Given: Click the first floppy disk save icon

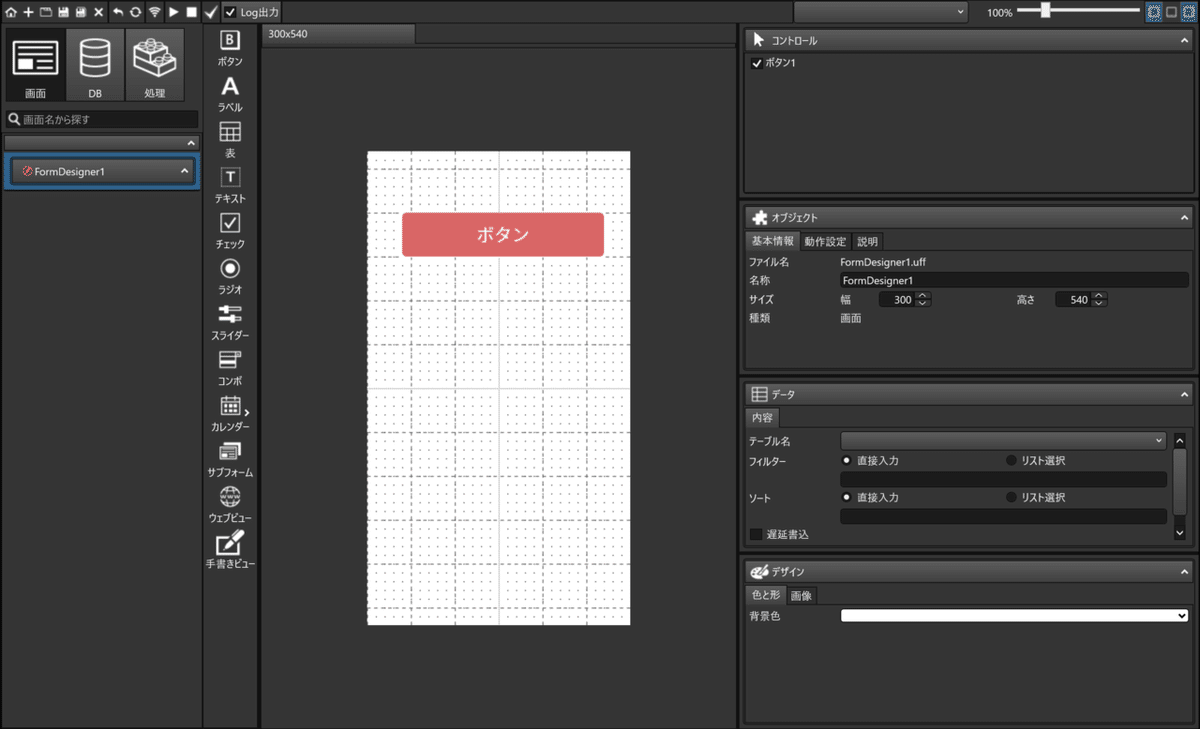Looking at the screenshot, I should [63, 12].
